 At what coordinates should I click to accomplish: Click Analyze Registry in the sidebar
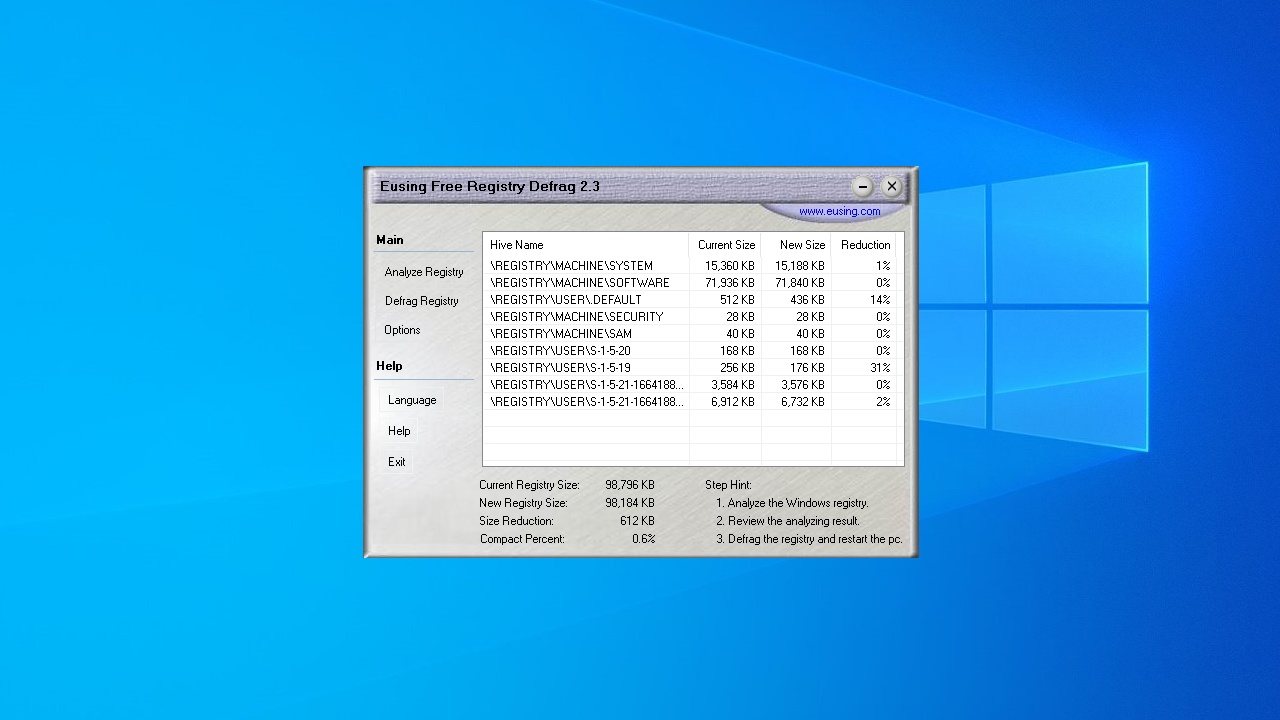[424, 272]
